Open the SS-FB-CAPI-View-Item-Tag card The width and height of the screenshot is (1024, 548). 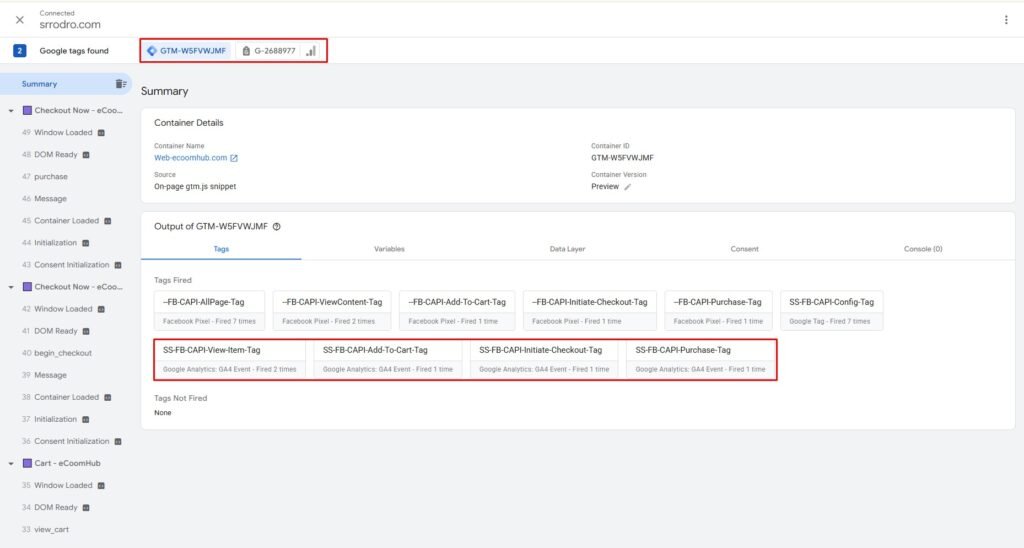click(x=230, y=359)
